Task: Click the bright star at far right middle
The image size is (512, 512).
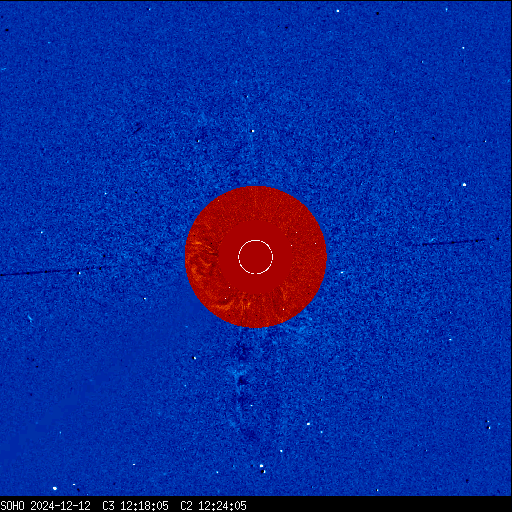Action: pyautogui.click(x=464, y=184)
